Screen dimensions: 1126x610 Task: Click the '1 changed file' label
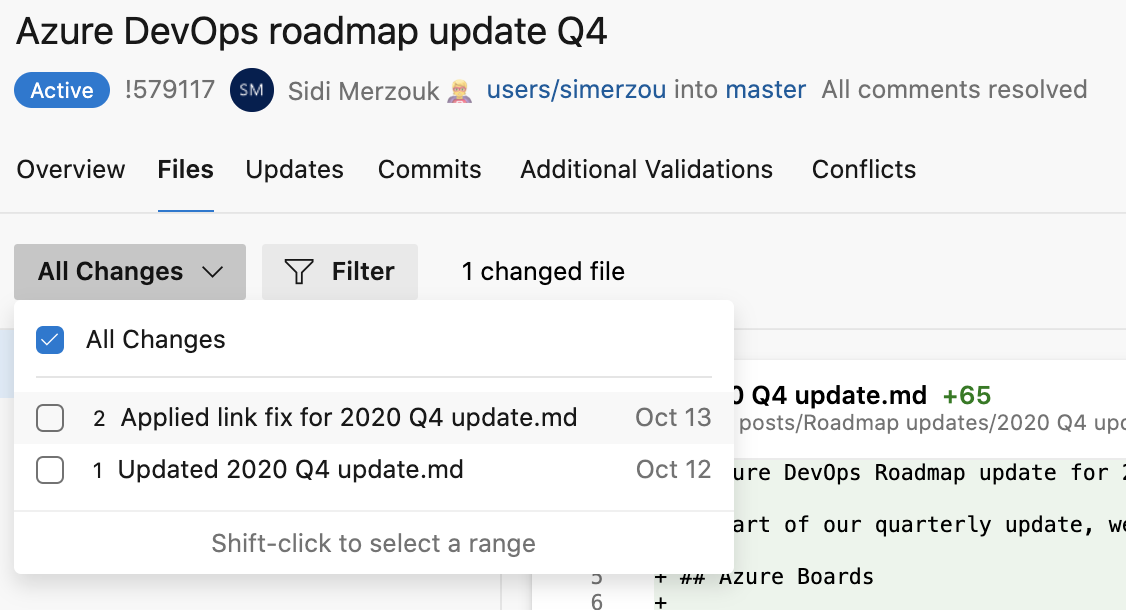pyautogui.click(x=542, y=271)
